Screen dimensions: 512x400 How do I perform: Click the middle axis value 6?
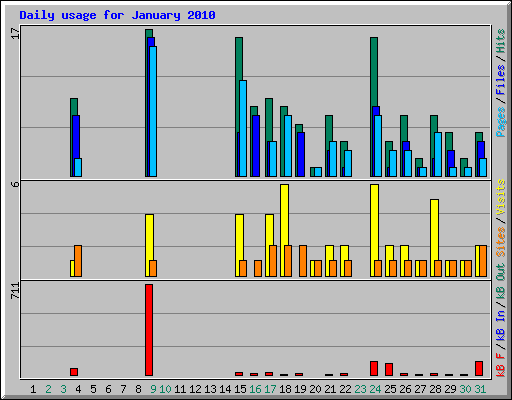tap(15, 184)
